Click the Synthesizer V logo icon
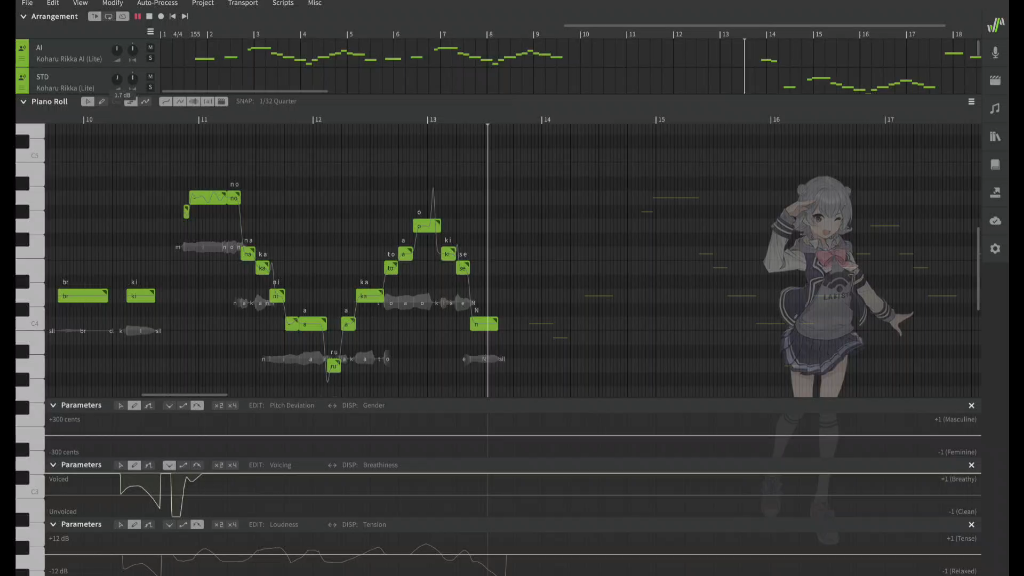 click(995, 25)
